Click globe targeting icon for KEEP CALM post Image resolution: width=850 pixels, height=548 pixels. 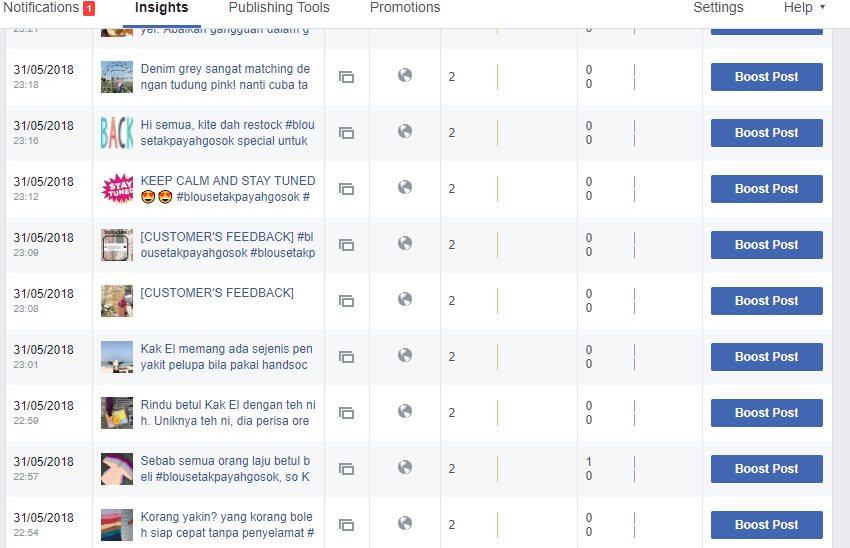pos(405,187)
